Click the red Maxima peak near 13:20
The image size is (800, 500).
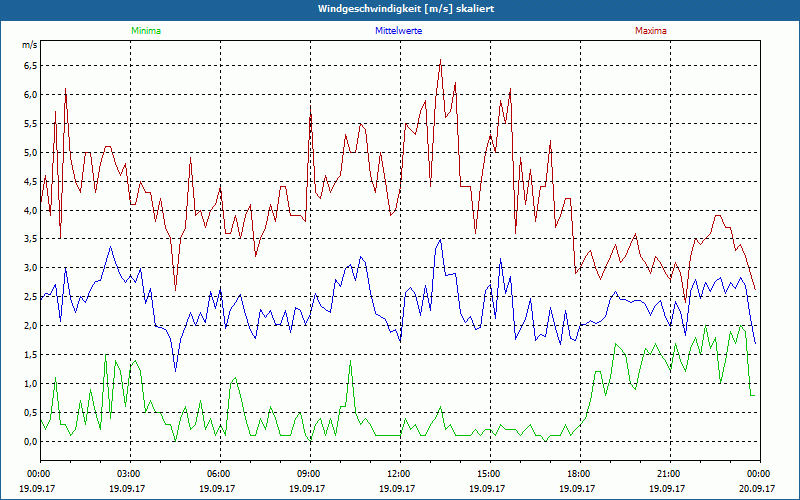440,60
